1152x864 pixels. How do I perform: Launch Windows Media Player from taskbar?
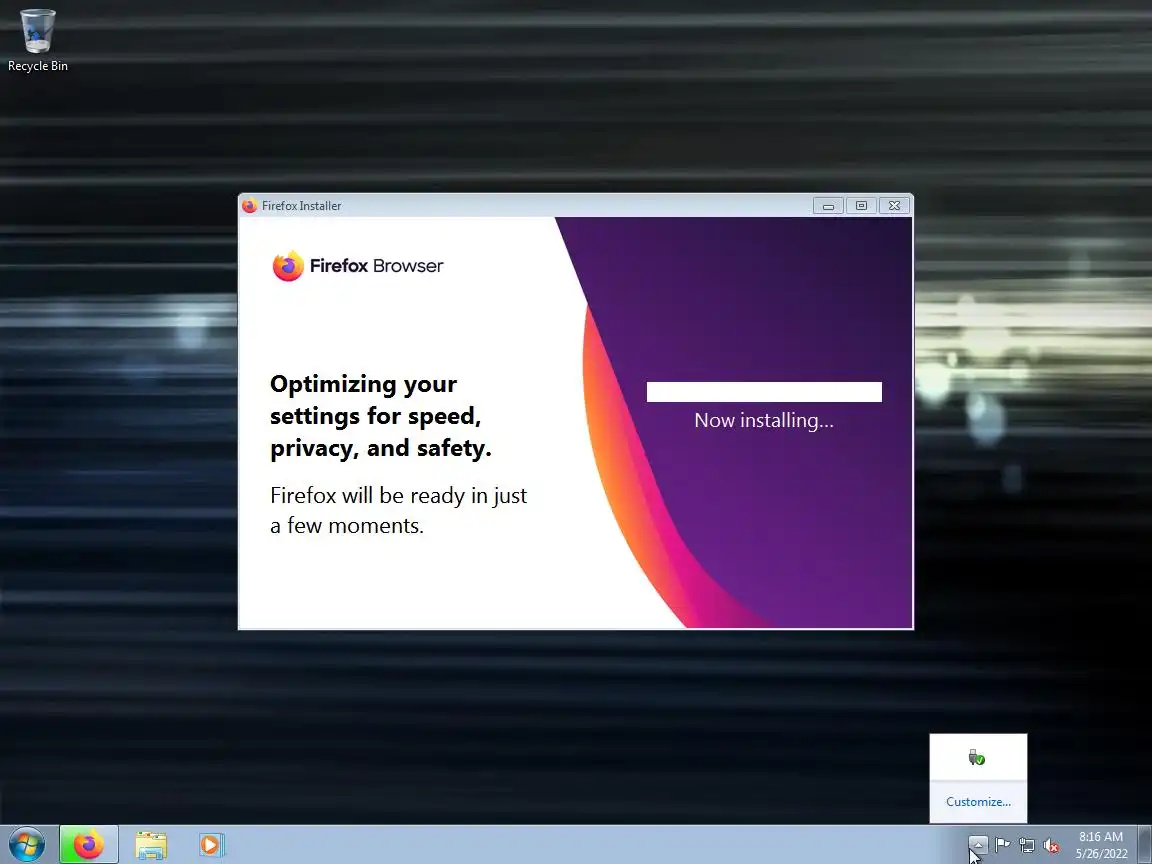click(212, 845)
